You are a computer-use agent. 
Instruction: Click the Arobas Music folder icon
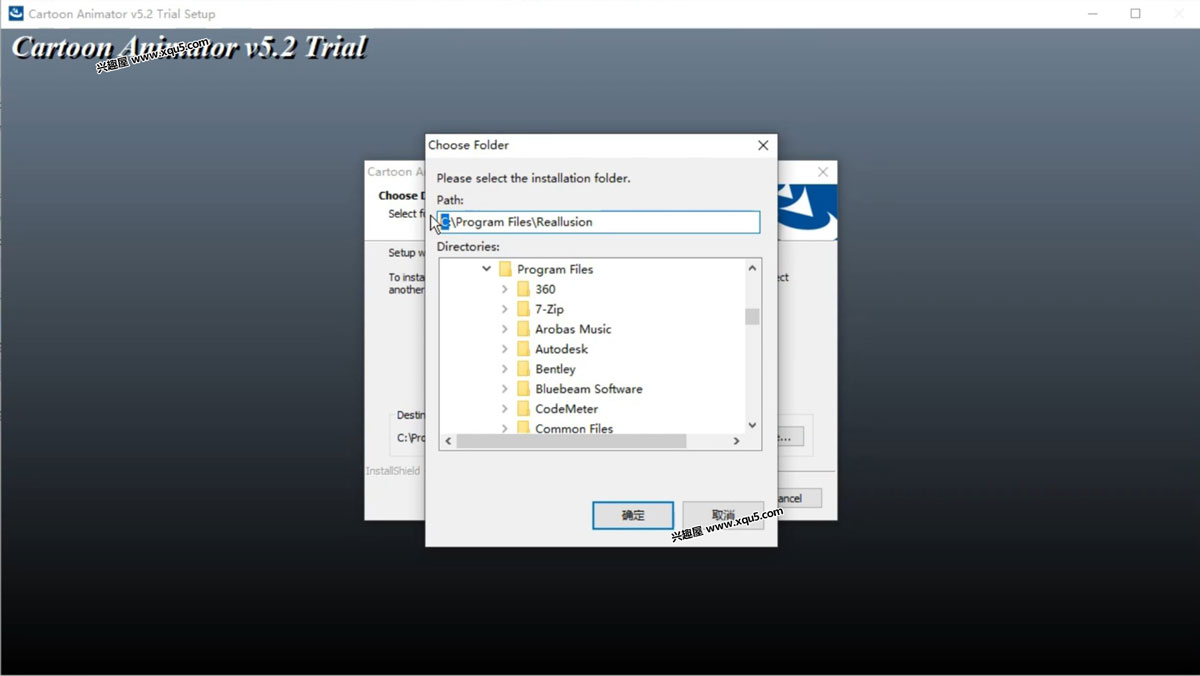click(523, 329)
